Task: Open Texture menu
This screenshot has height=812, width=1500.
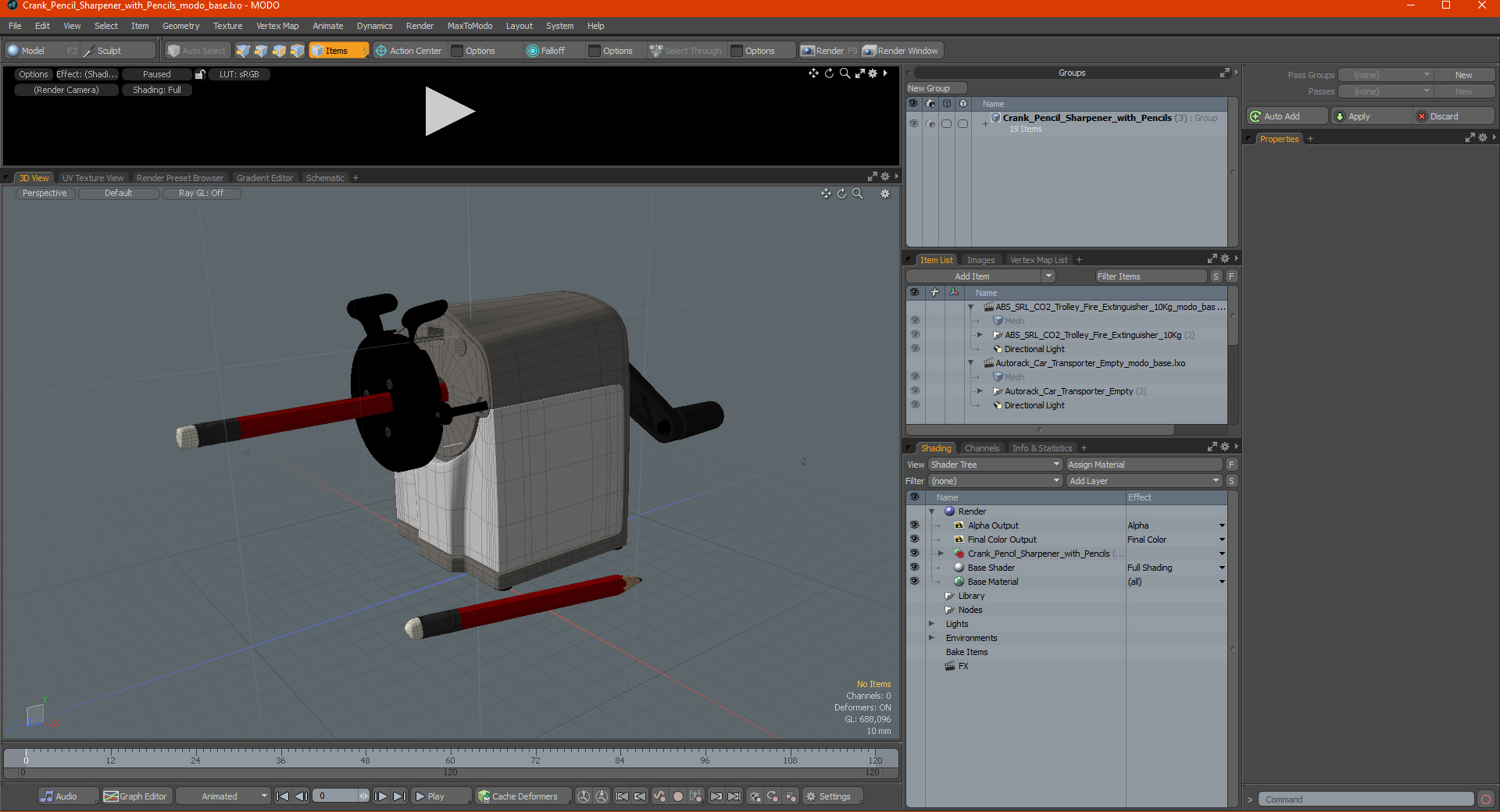Action: pos(228,26)
